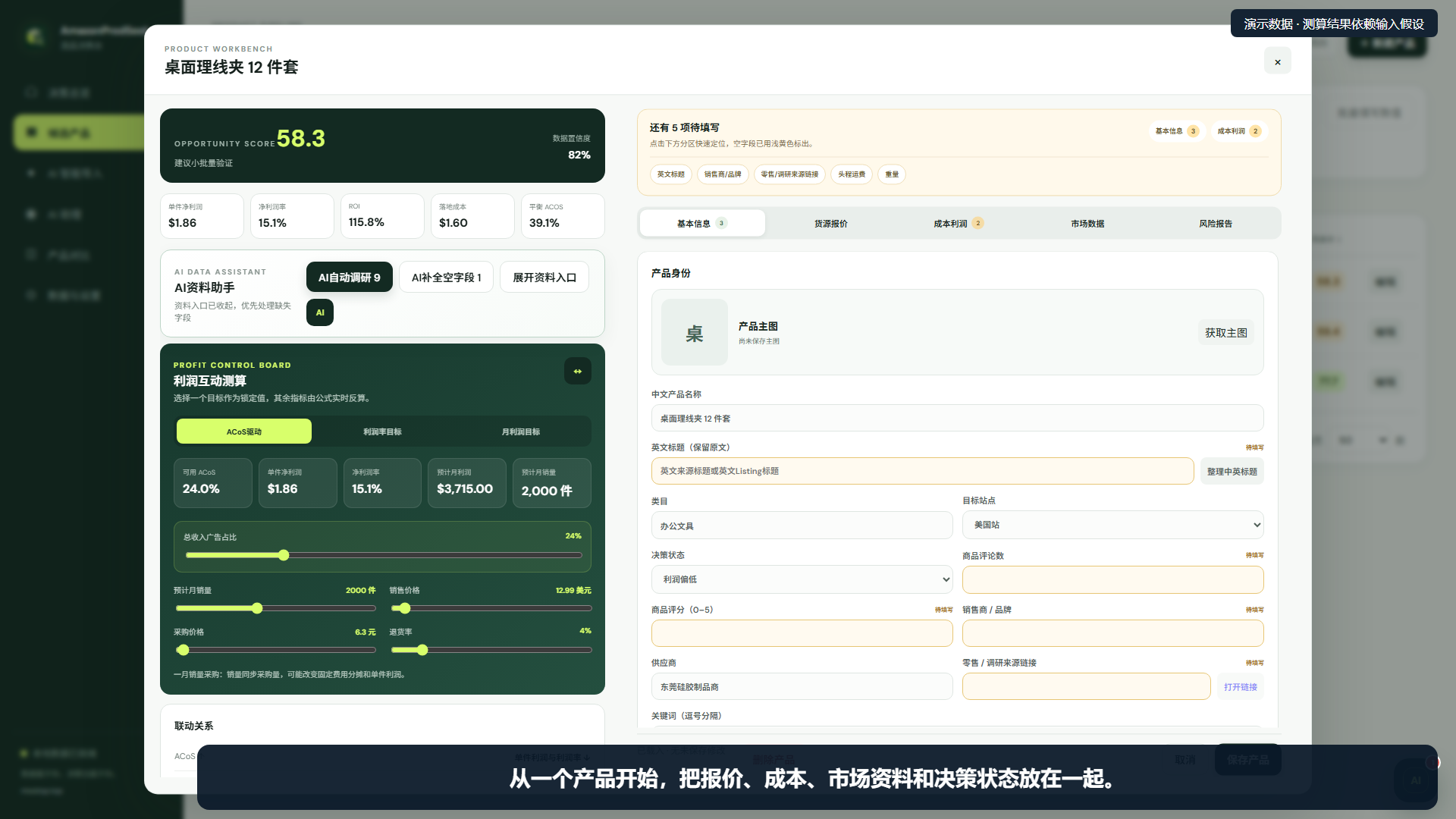The width and height of the screenshot is (1456, 819).
Task: Switch to 市场数据 tab
Action: tap(1087, 223)
